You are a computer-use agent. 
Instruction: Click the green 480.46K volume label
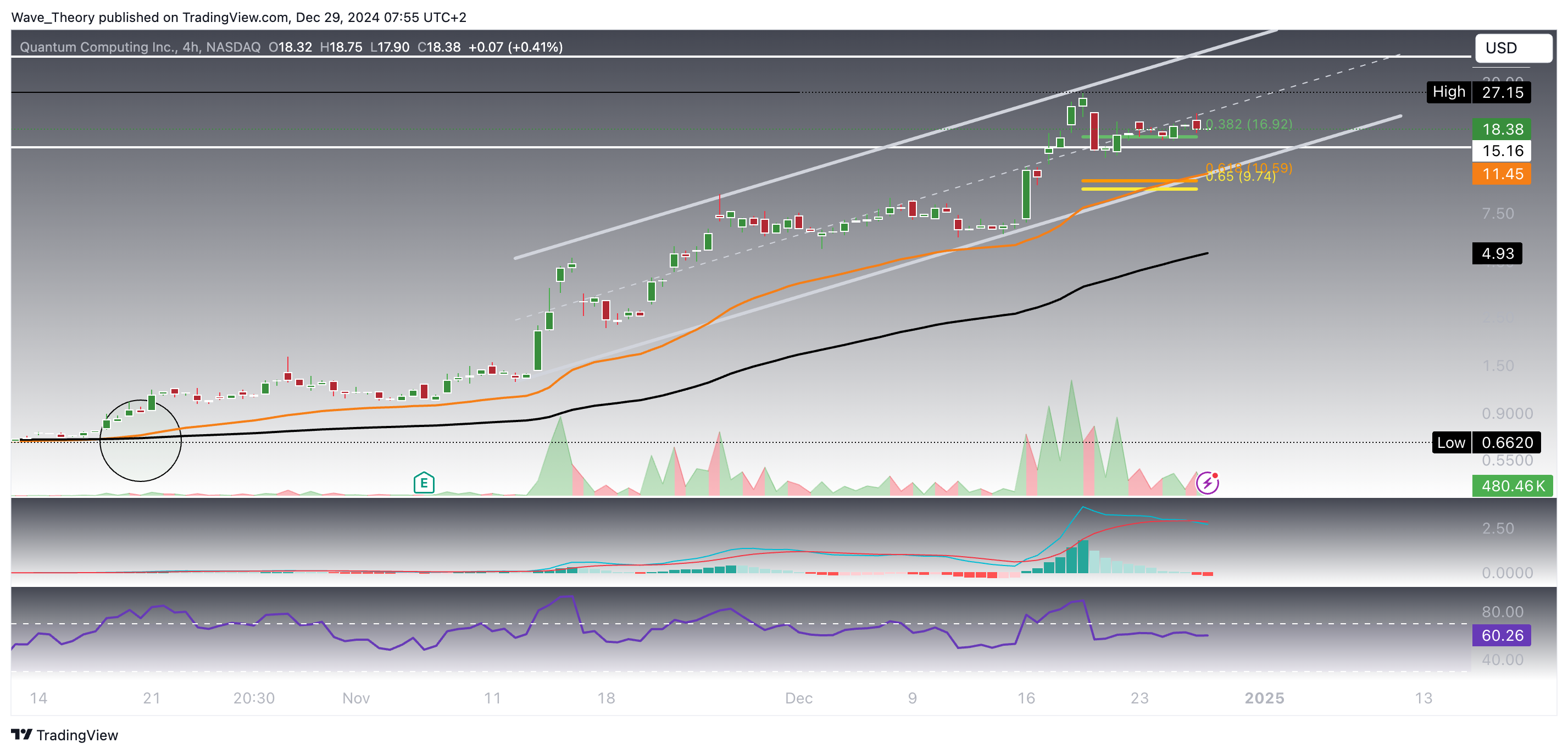click(1512, 486)
